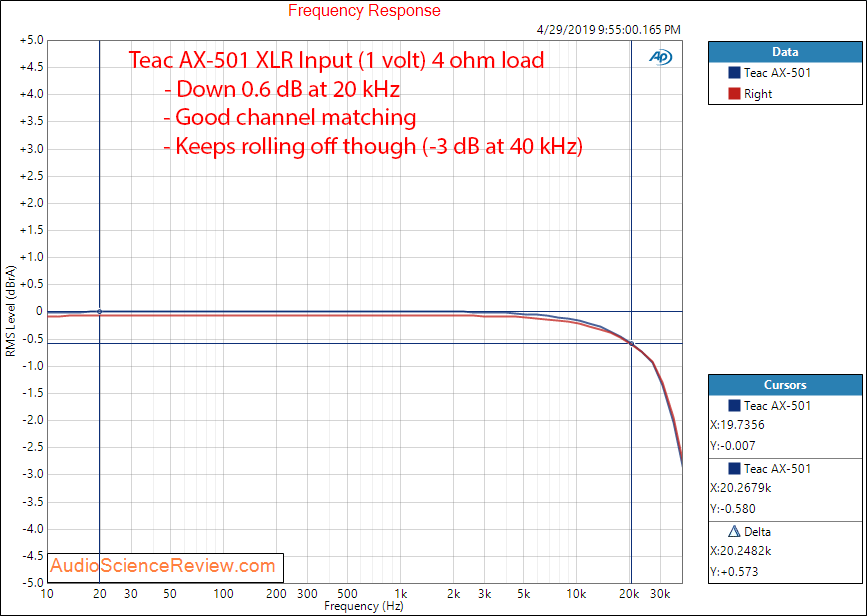Screen dimensions: 867x616
Task: Select the Data legend panel header
Action: [x=785, y=52]
